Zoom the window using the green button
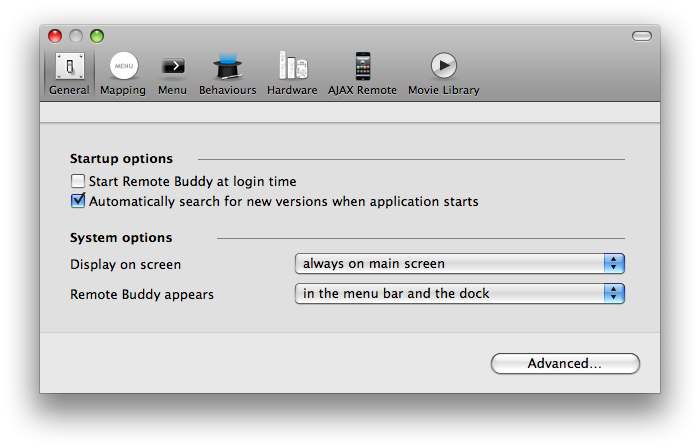The image size is (700, 448). pos(97,36)
